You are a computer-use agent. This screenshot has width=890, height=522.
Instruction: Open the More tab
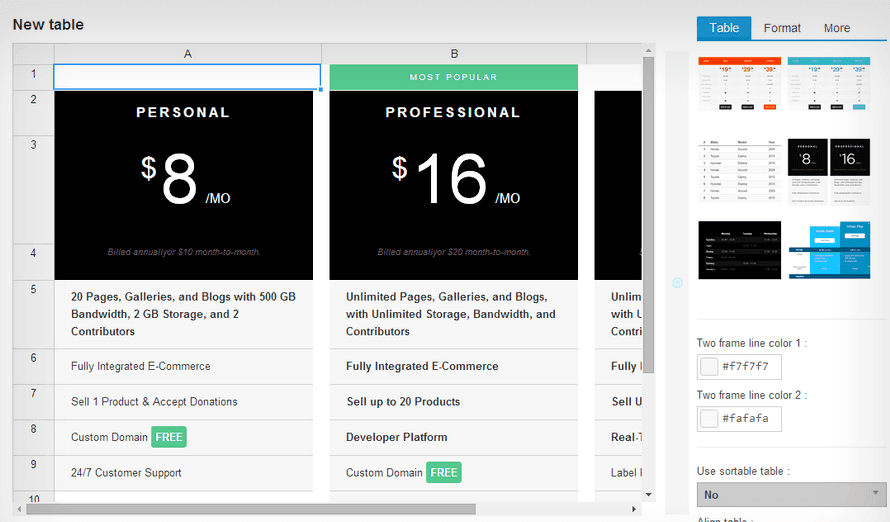coord(837,28)
